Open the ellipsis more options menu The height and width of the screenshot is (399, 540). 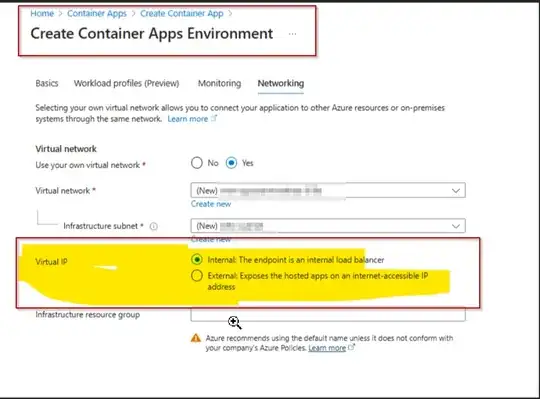coord(292,34)
